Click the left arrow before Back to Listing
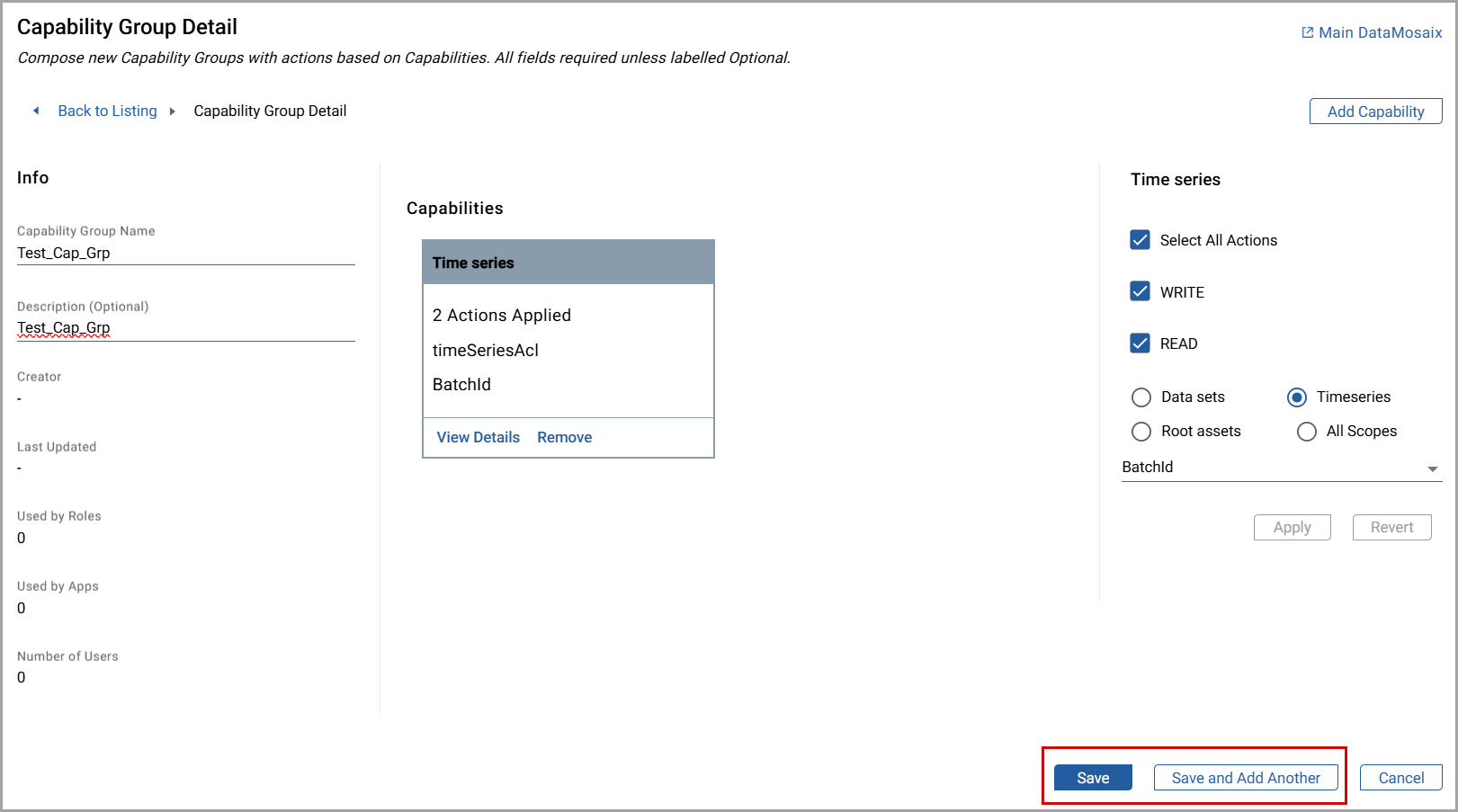 pos(36,111)
